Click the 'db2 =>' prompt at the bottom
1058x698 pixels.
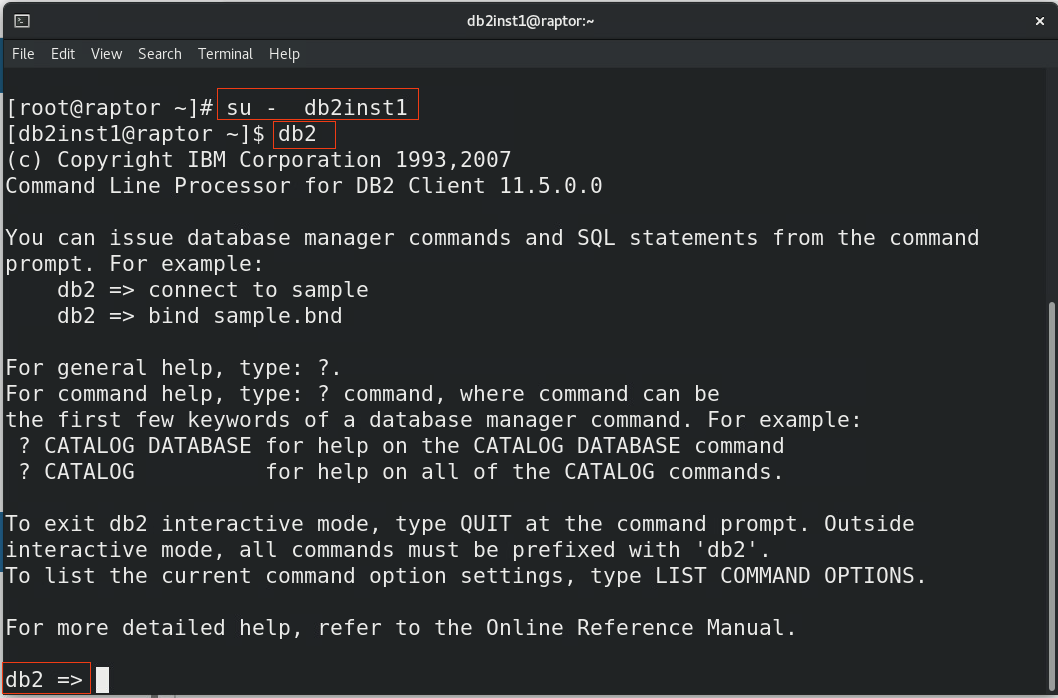click(44, 679)
